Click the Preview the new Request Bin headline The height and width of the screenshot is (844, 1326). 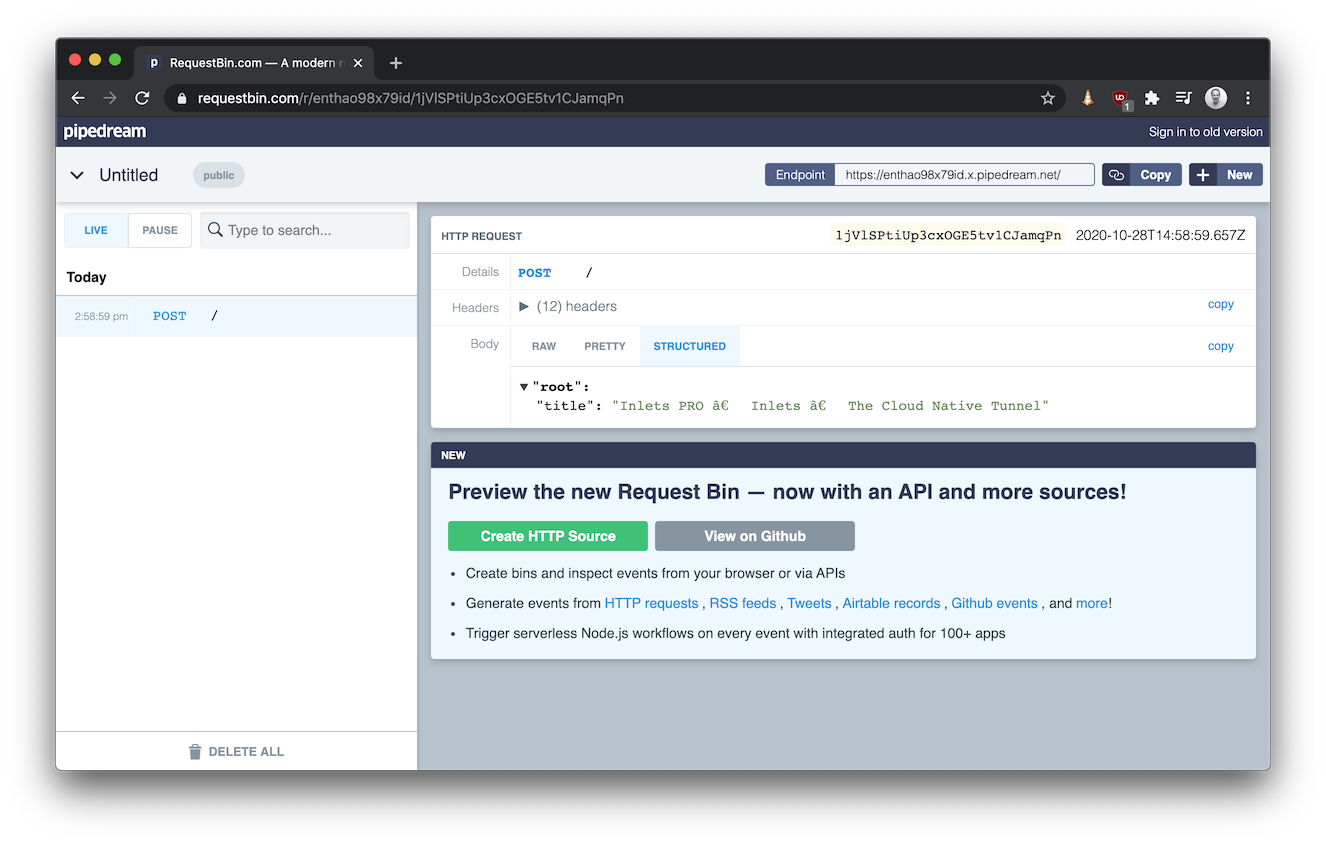point(787,492)
